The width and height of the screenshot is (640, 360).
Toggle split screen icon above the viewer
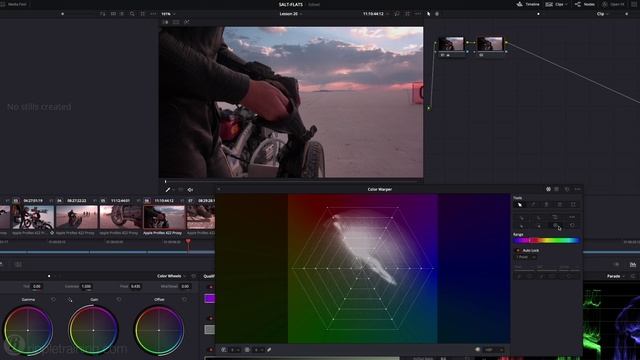click(x=176, y=22)
